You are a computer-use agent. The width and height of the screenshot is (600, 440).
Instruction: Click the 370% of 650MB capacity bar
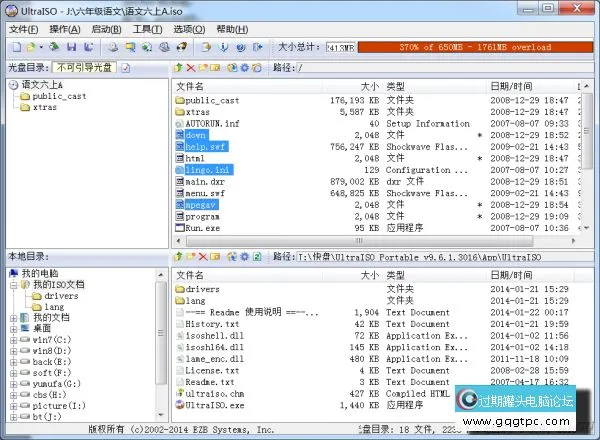(475, 47)
